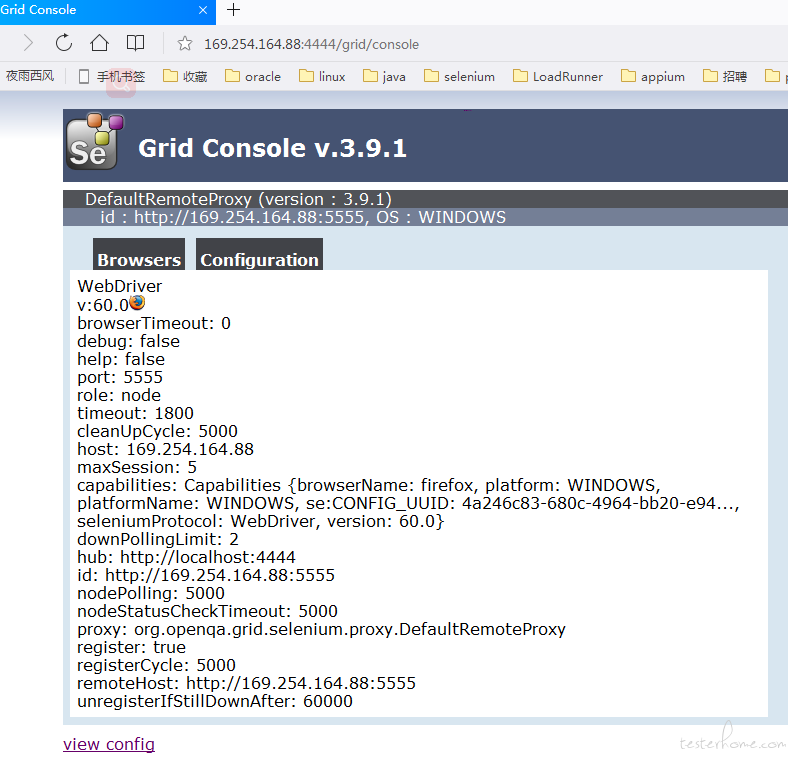Select DefaultRemoteProxy (version : 3.9.1) text
This screenshot has height=760, width=788.
[x=238, y=200]
